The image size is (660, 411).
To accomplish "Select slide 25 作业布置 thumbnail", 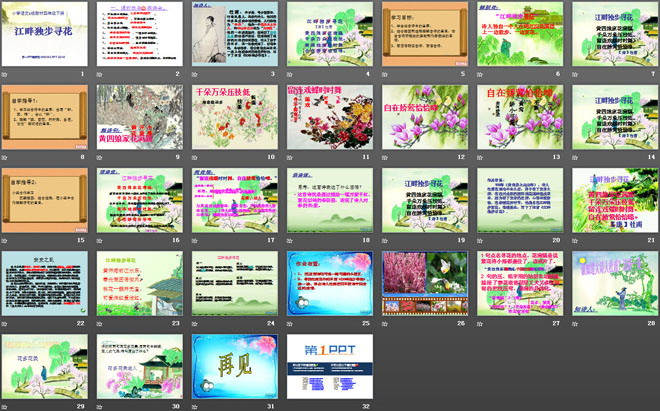I will [x=330, y=283].
